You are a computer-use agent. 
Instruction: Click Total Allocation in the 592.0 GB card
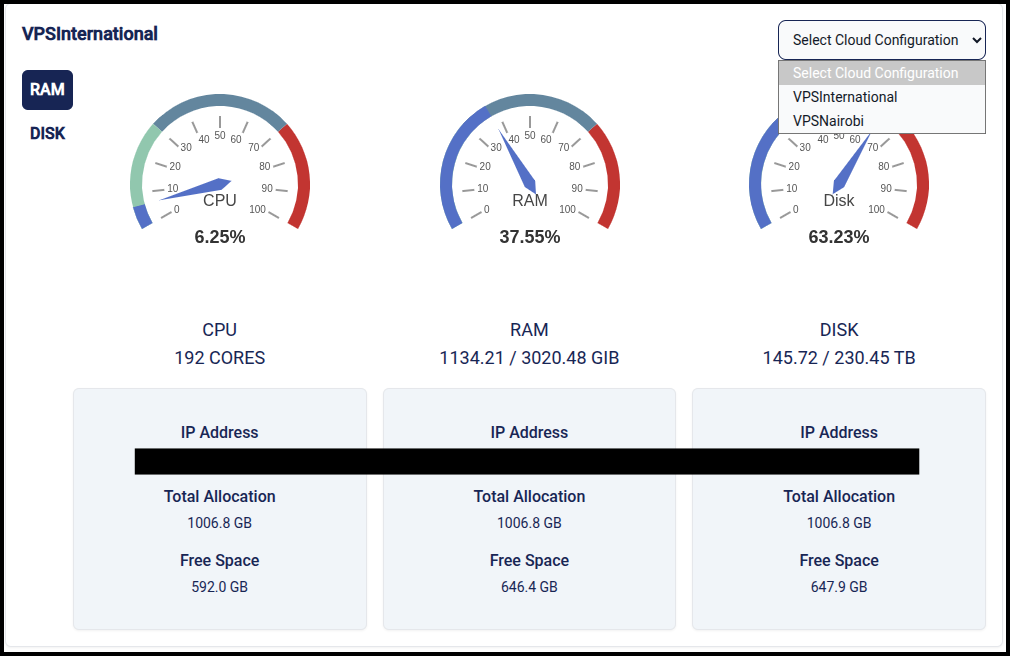[220, 496]
